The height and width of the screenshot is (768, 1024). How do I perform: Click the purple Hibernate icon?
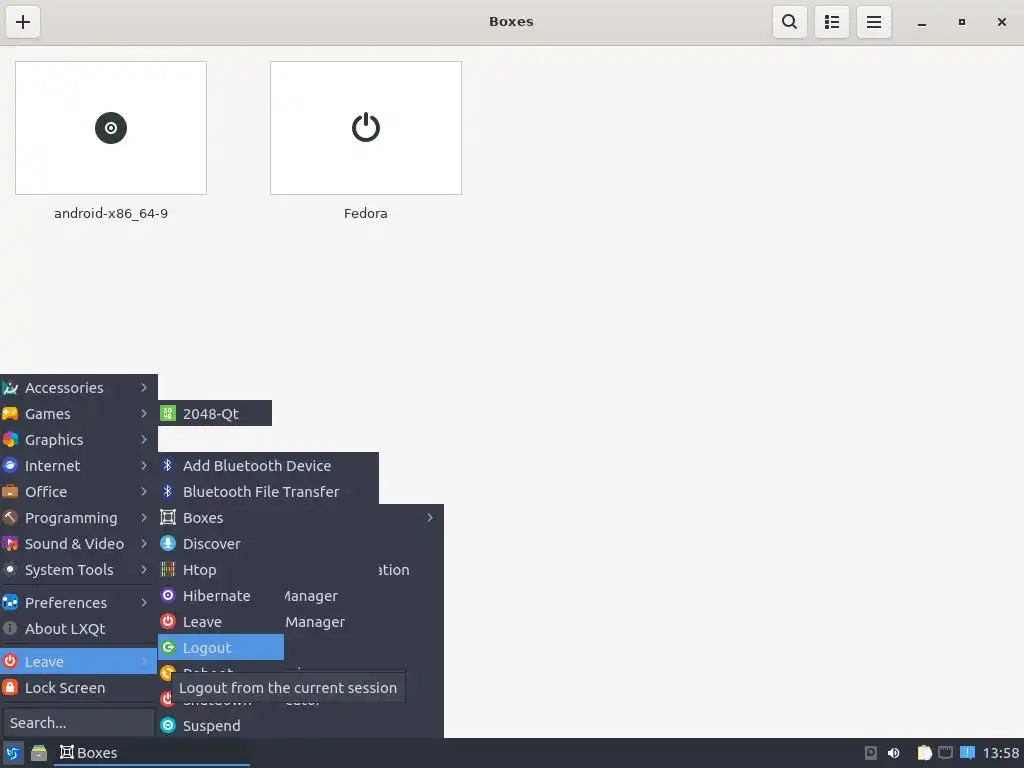[168, 596]
